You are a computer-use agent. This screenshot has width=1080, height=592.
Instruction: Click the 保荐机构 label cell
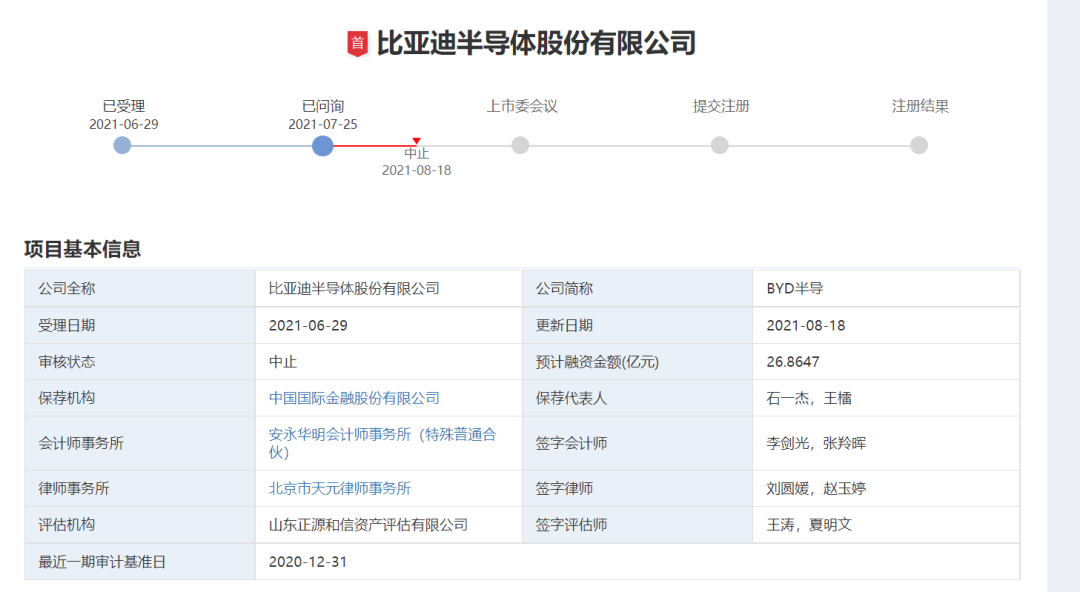coord(140,398)
